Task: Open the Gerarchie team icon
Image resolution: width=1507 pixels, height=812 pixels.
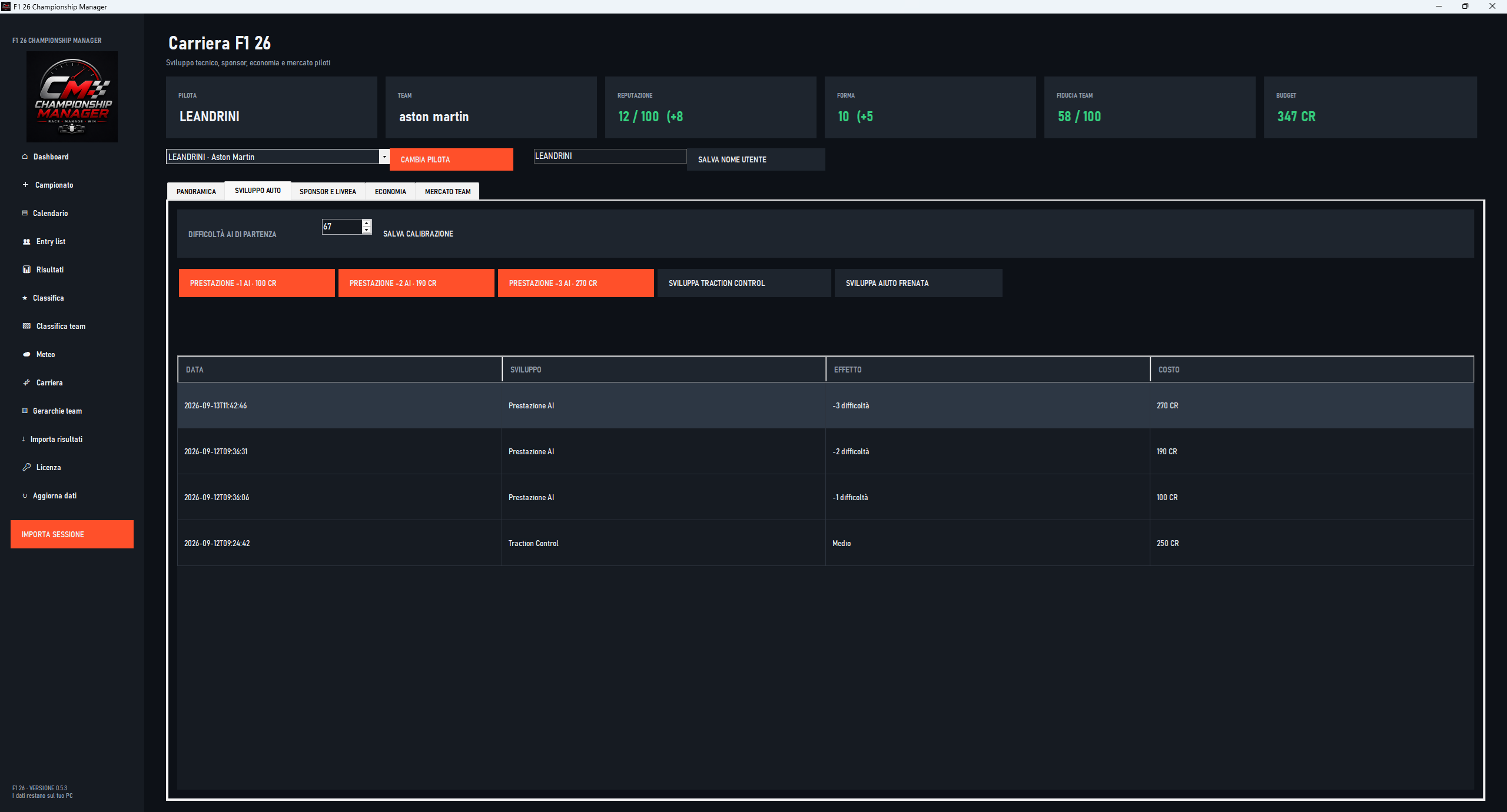Action: 25,411
